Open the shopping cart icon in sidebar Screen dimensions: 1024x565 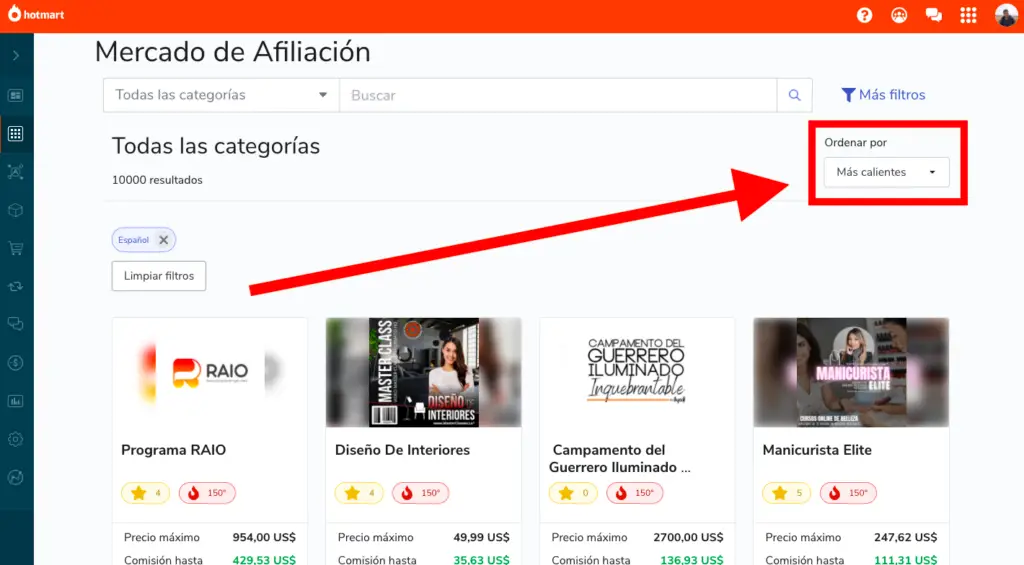tap(16, 248)
